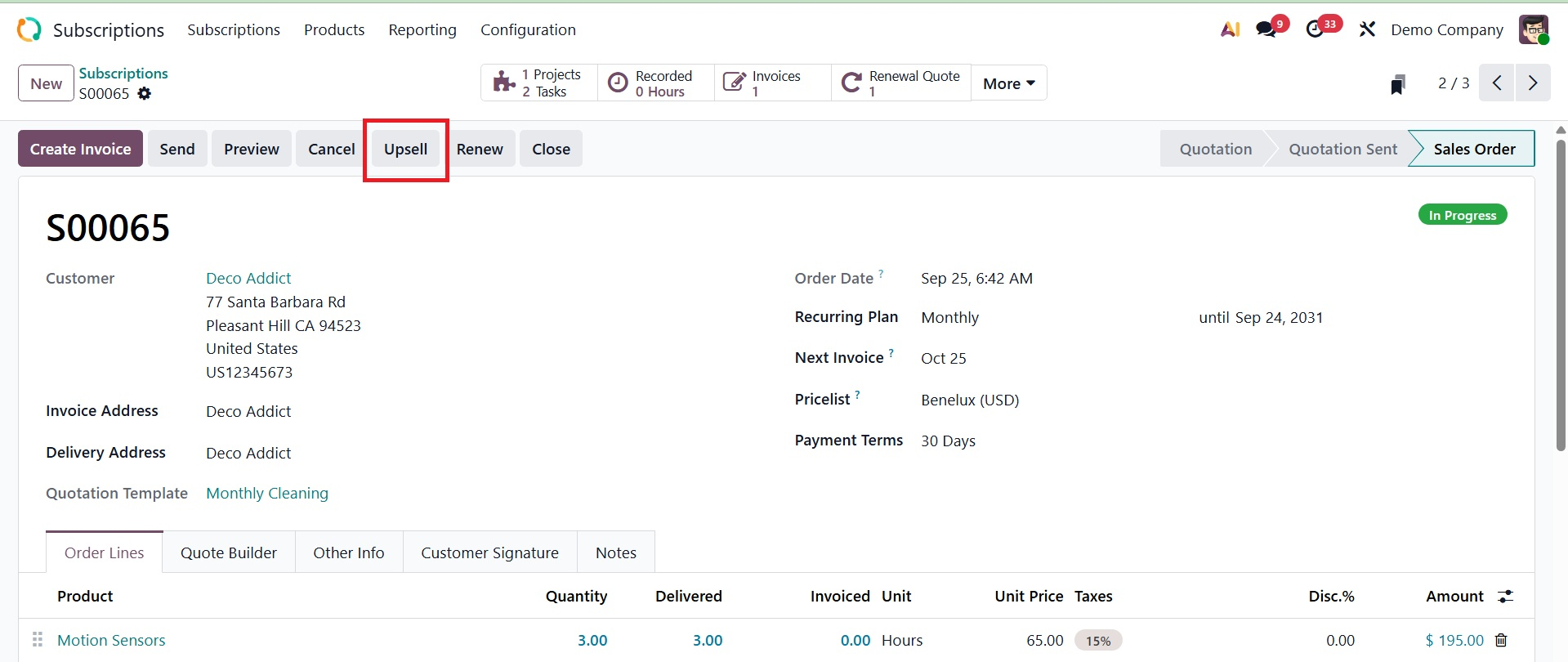Click the drag handle of Motion Sensors

tap(38, 640)
